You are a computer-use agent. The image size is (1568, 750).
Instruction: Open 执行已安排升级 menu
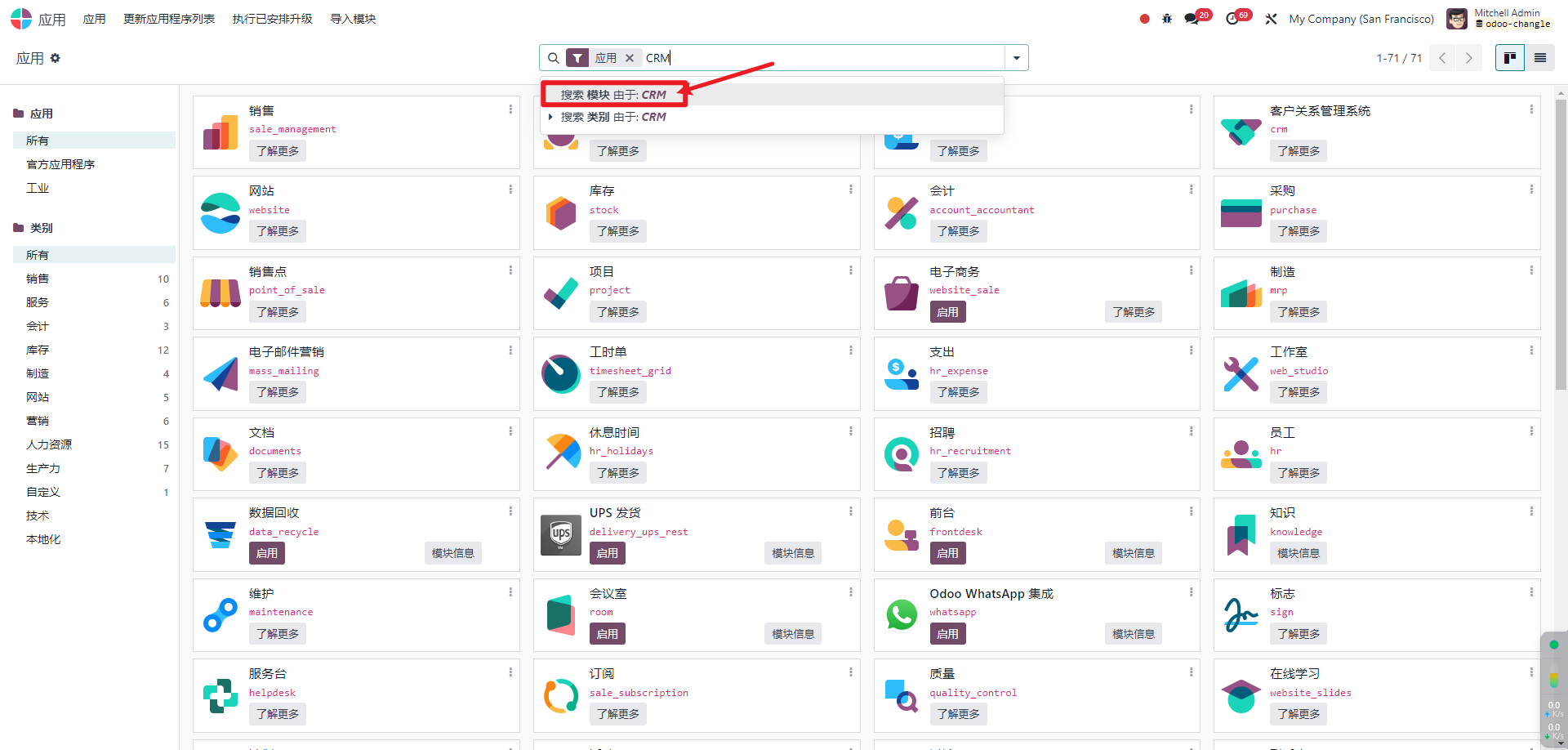click(273, 19)
